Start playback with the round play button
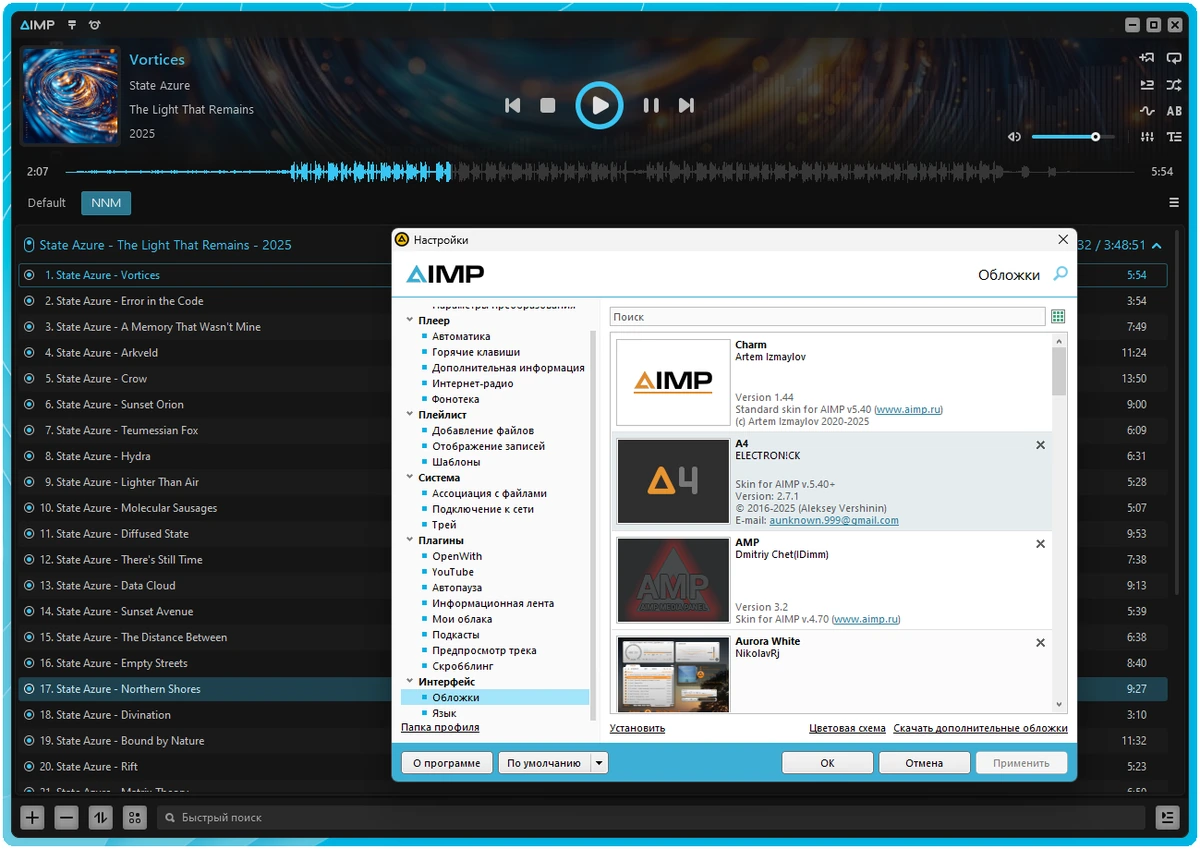This screenshot has height=849, width=1200. click(x=599, y=105)
